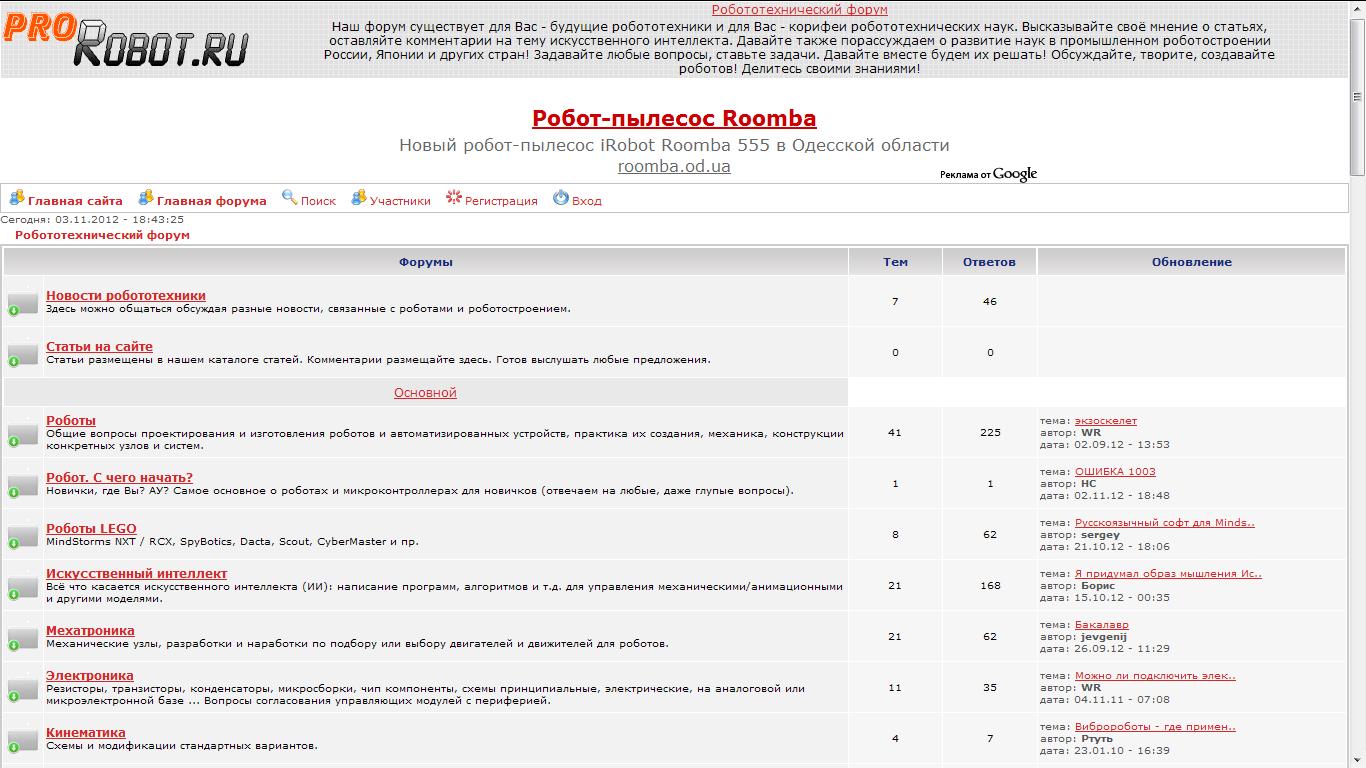Visit roomba.od.ua ad link

click(674, 166)
